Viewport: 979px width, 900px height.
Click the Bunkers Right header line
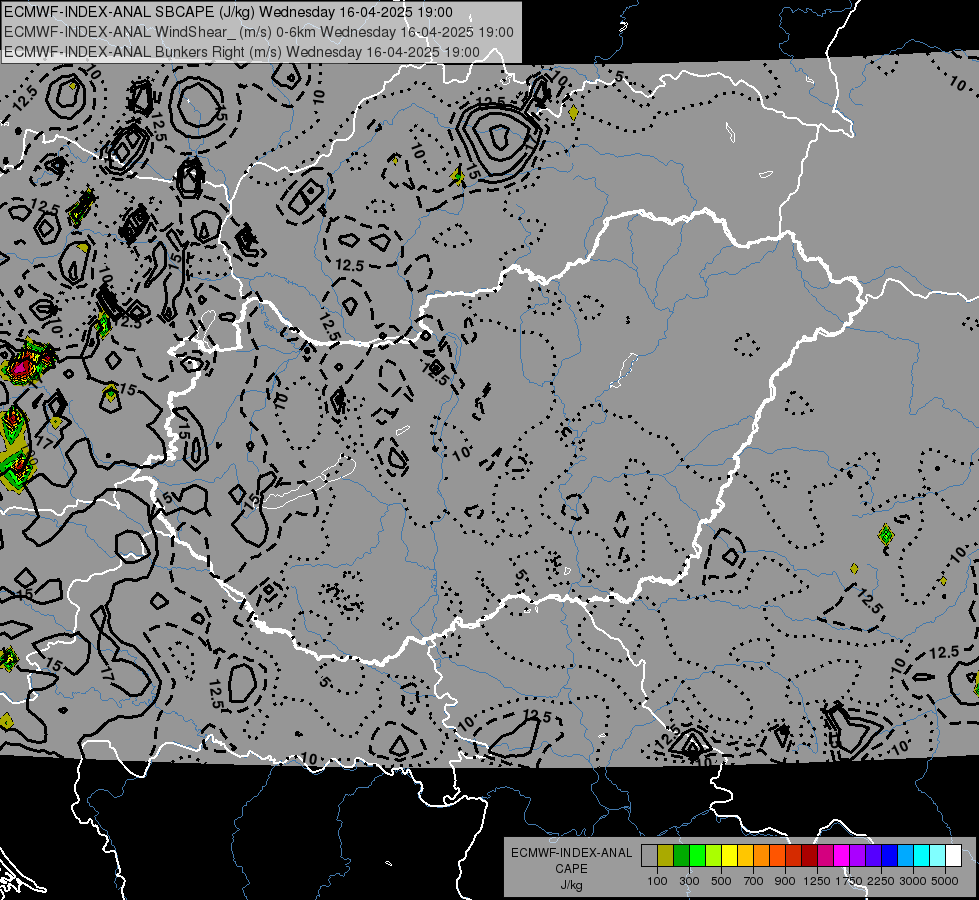pyautogui.click(x=242, y=52)
